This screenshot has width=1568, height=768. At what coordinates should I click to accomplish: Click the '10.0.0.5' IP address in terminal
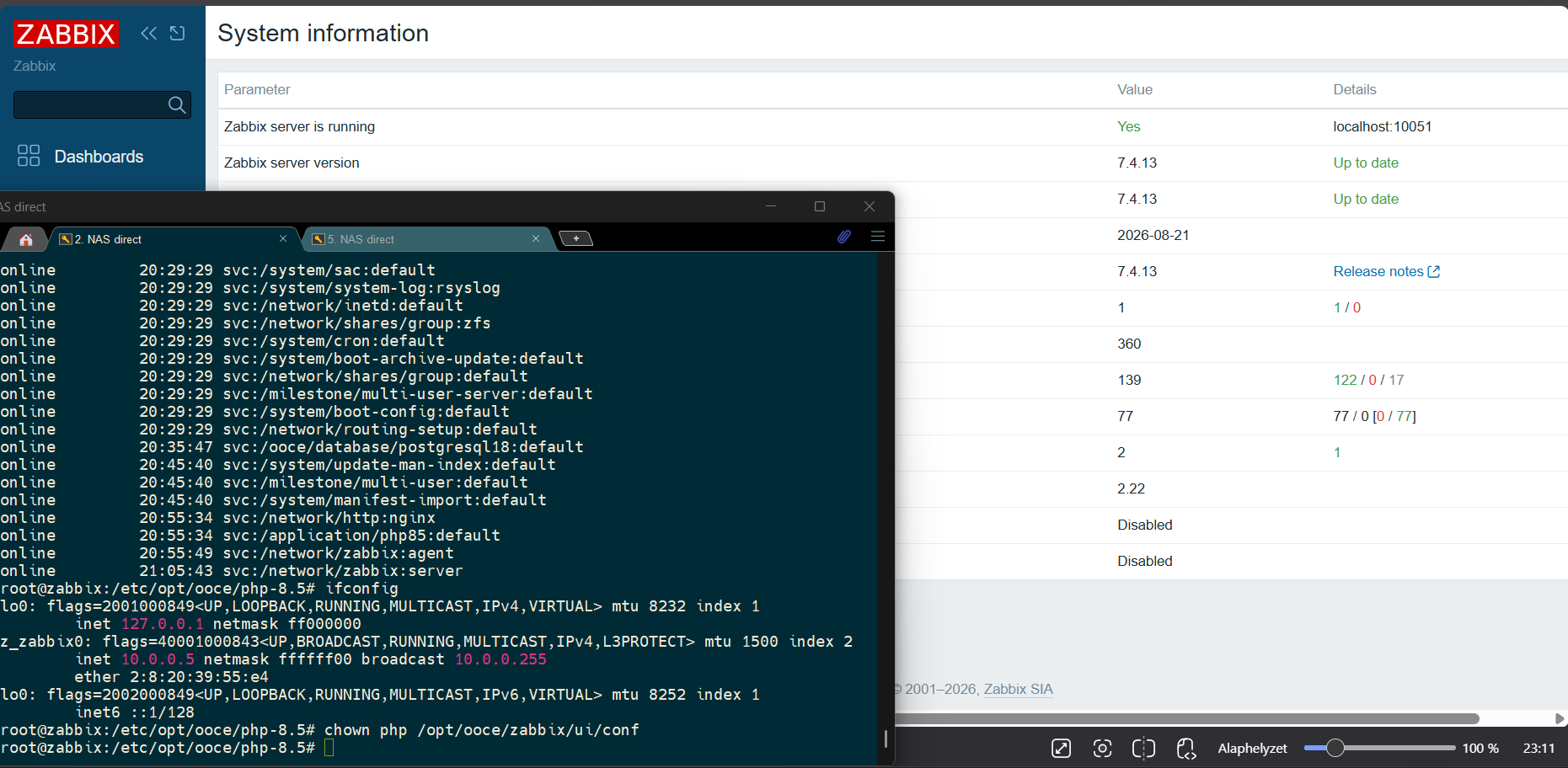click(x=158, y=659)
